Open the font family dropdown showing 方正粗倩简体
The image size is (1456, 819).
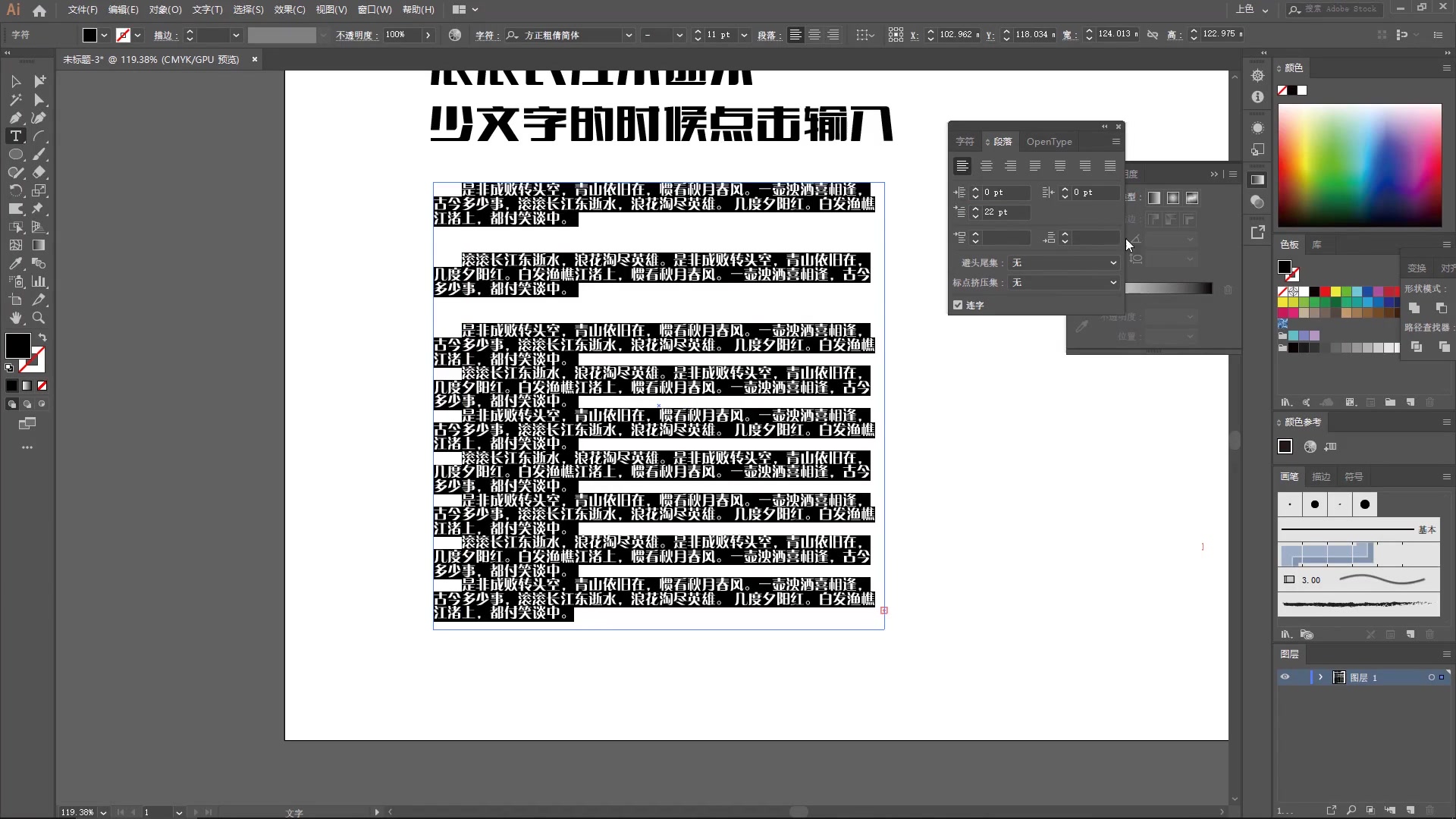click(x=629, y=35)
